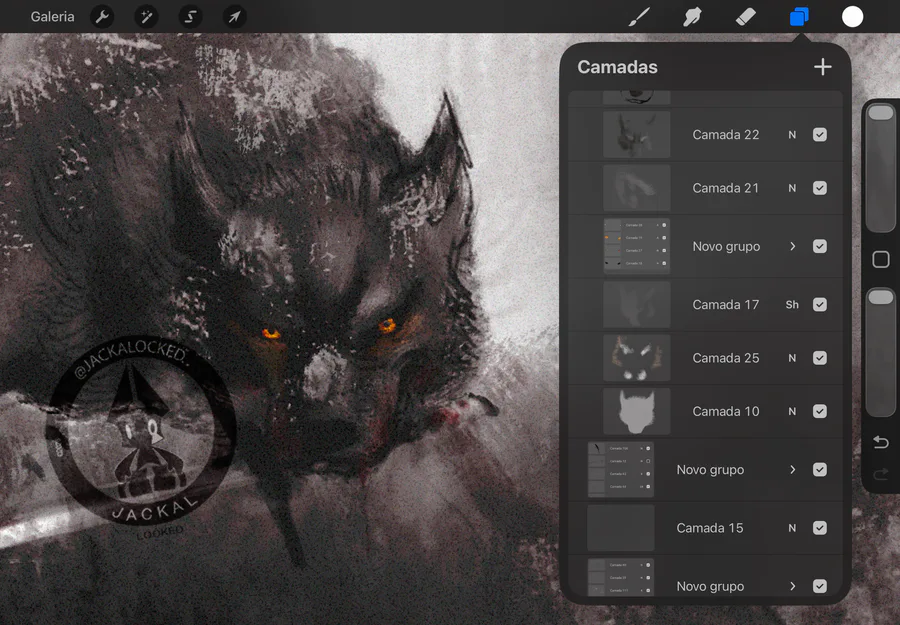Select Camada 25 thumbnail
This screenshot has width=900, height=625.
click(637, 358)
